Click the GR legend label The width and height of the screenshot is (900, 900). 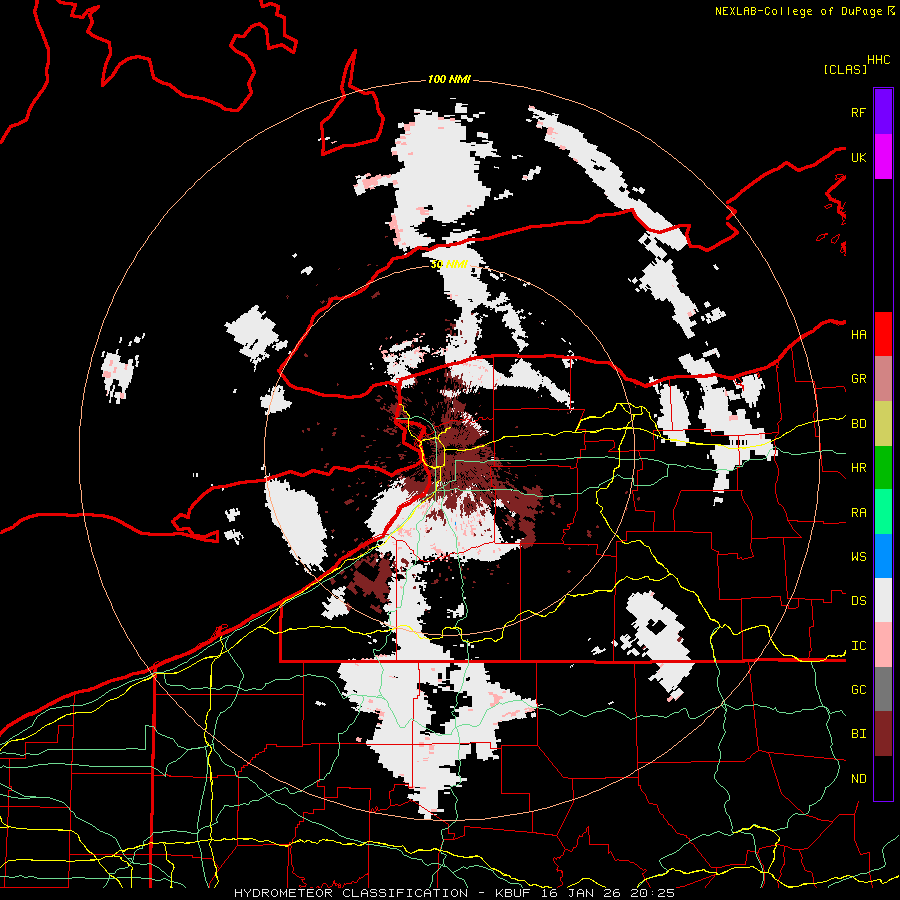coord(859,379)
